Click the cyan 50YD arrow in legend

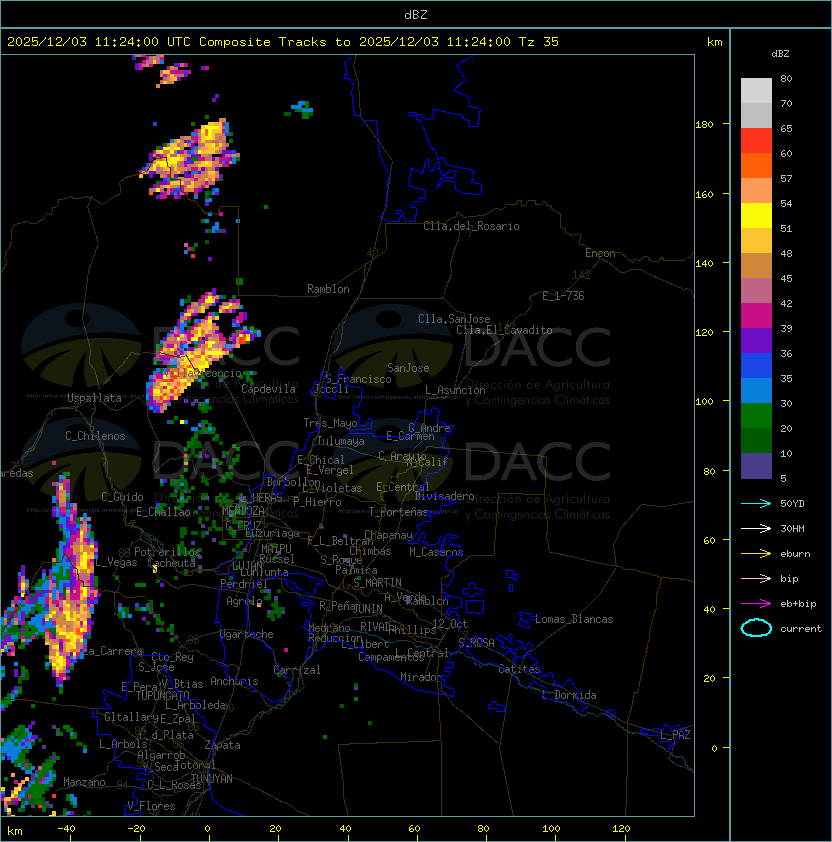[x=756, y=503]
